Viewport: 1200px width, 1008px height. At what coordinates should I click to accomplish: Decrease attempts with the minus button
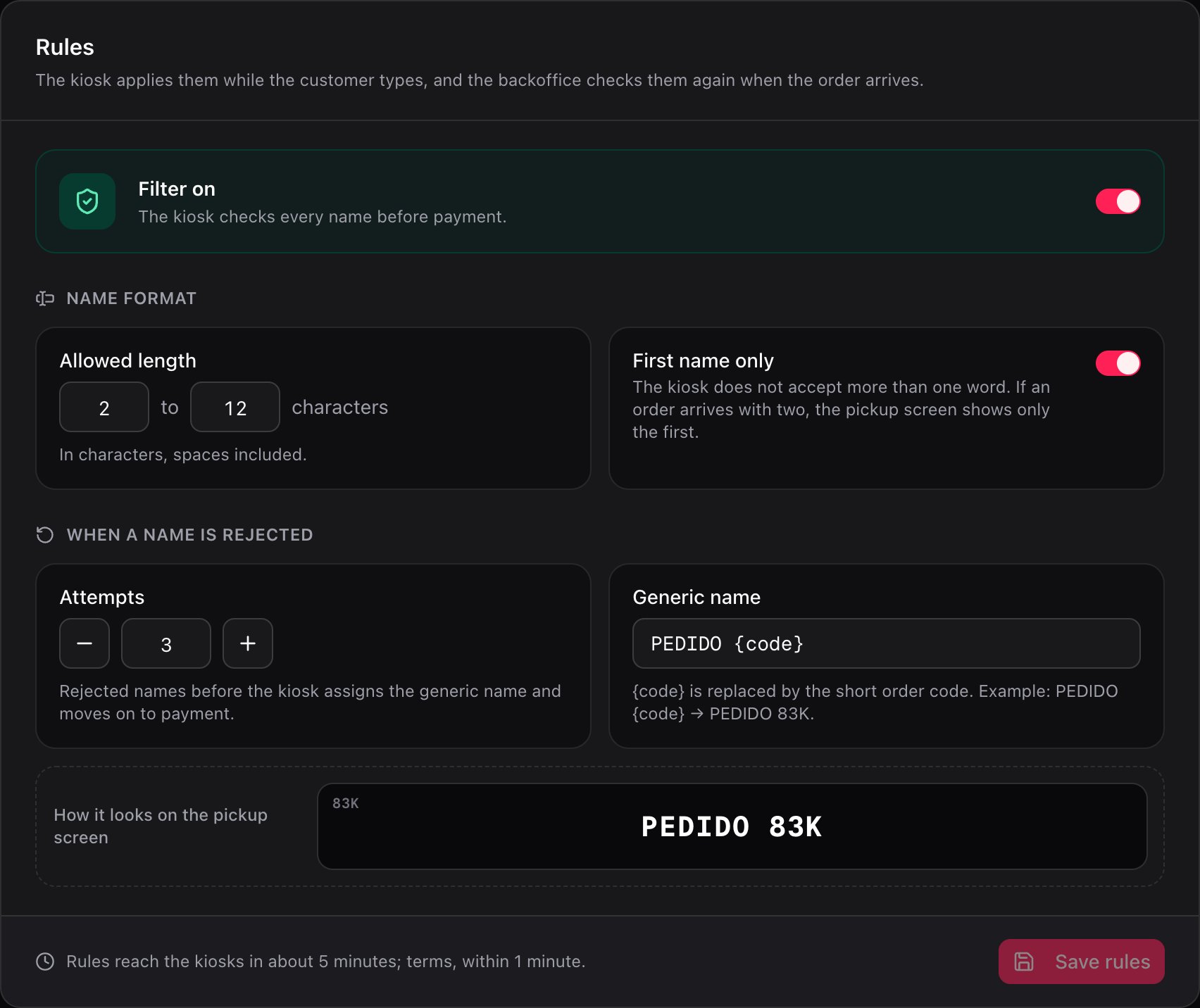click(x=85, y=643)
